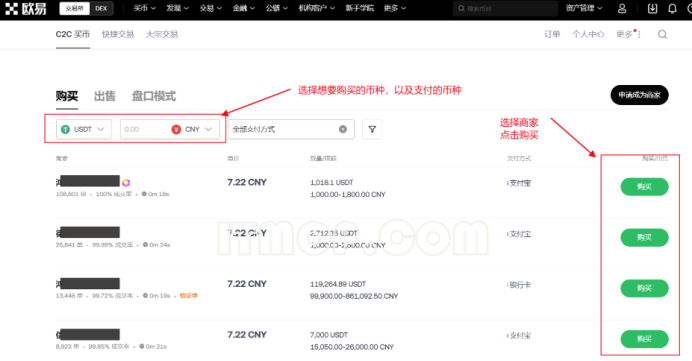
Task: Open the 买币 menu in the top bar
Action: coord(144,8)
